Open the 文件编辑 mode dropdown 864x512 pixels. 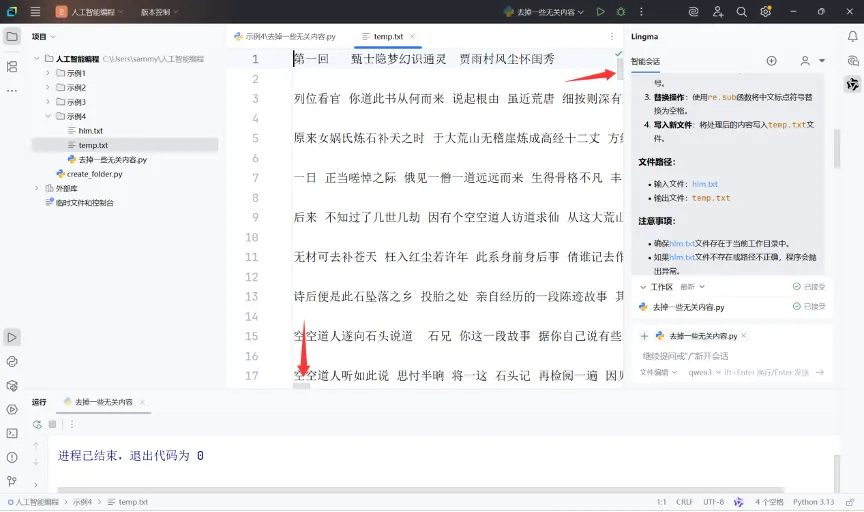point(658,373)
